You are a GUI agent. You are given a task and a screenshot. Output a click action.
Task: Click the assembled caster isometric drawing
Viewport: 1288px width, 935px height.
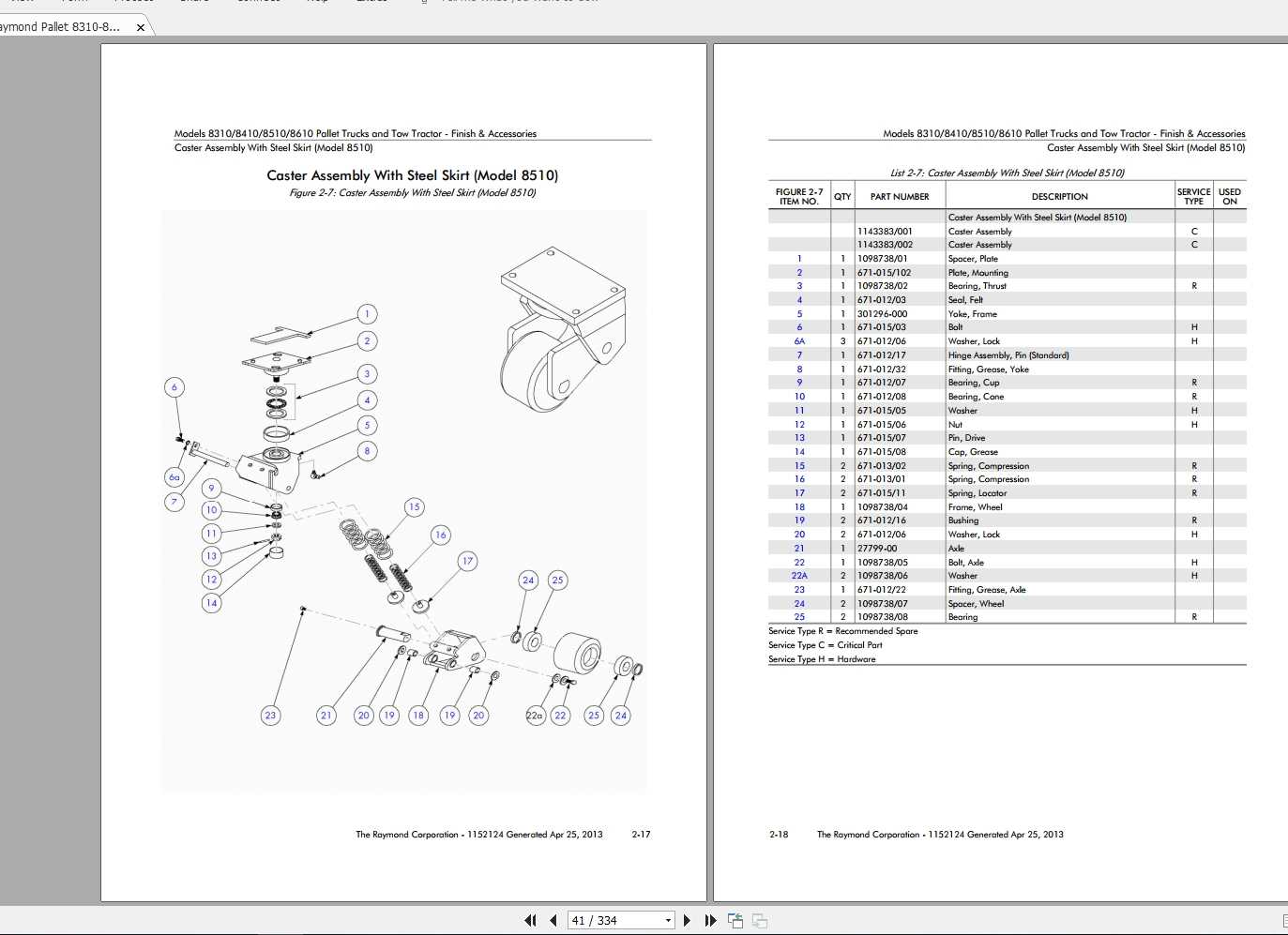563,329
